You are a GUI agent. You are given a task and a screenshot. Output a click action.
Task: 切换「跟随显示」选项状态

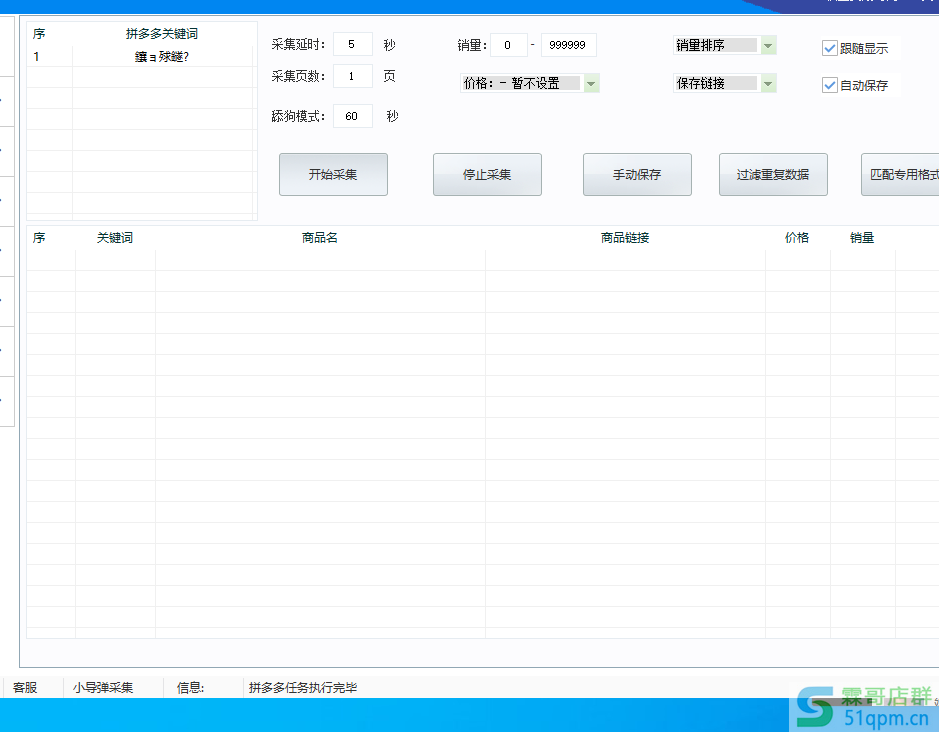829,47
